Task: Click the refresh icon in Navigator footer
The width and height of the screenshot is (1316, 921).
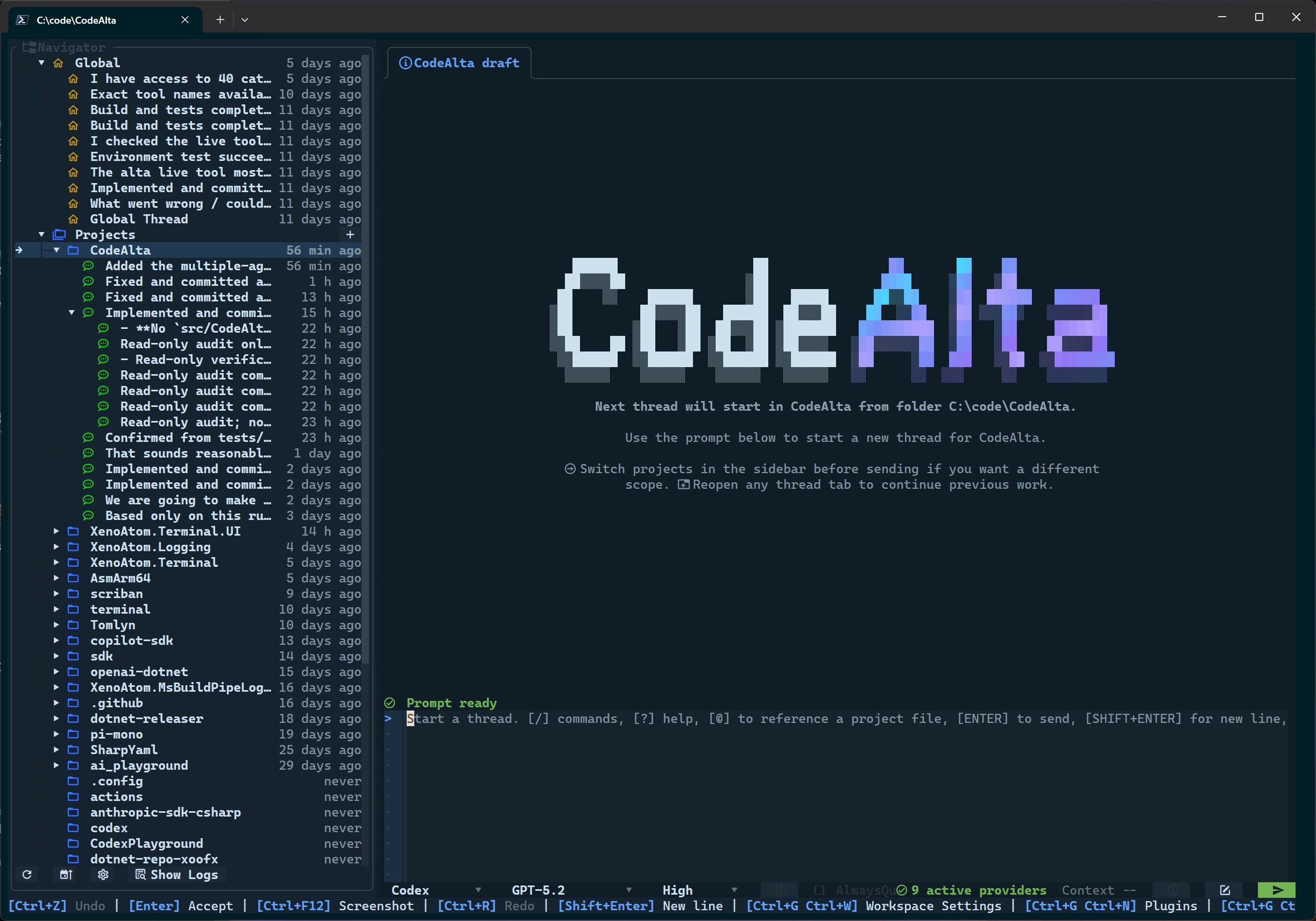Action: [27, 875]
